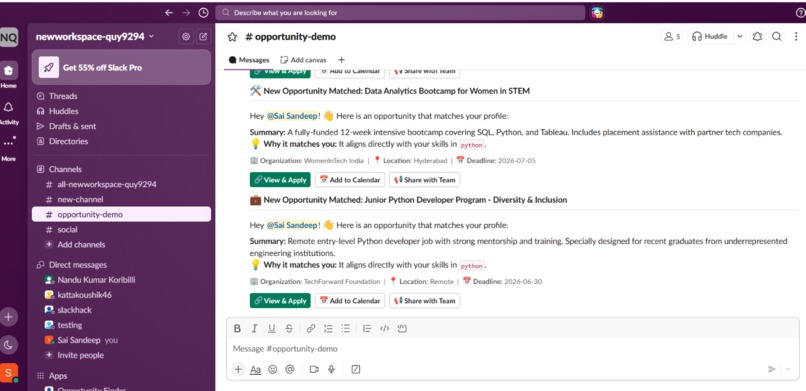Screen dimensions: 806x391
Task: Add a new tab with plus icon
Action: (341, 60)
